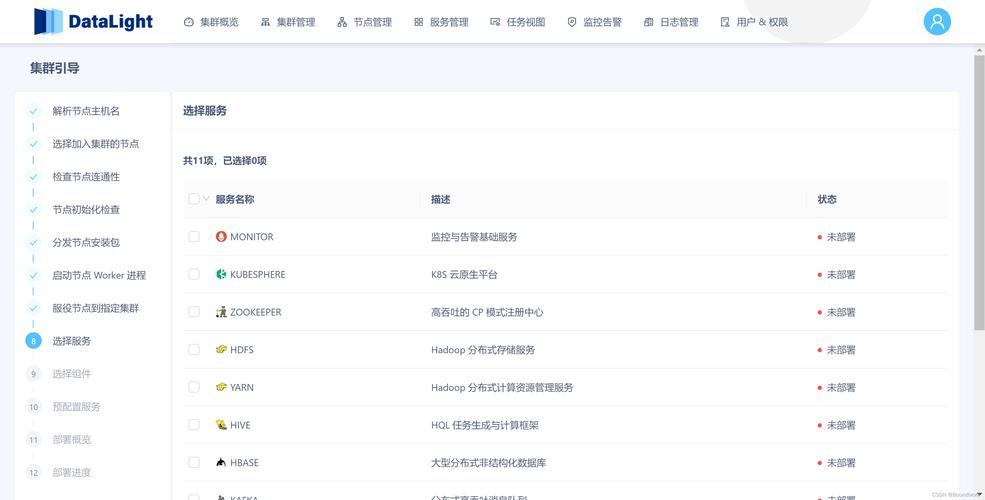The width and height of the screenshot is (985, 500).
Task: Click the checkmark for 分发节点安装包 step
Action: [33, 242]
